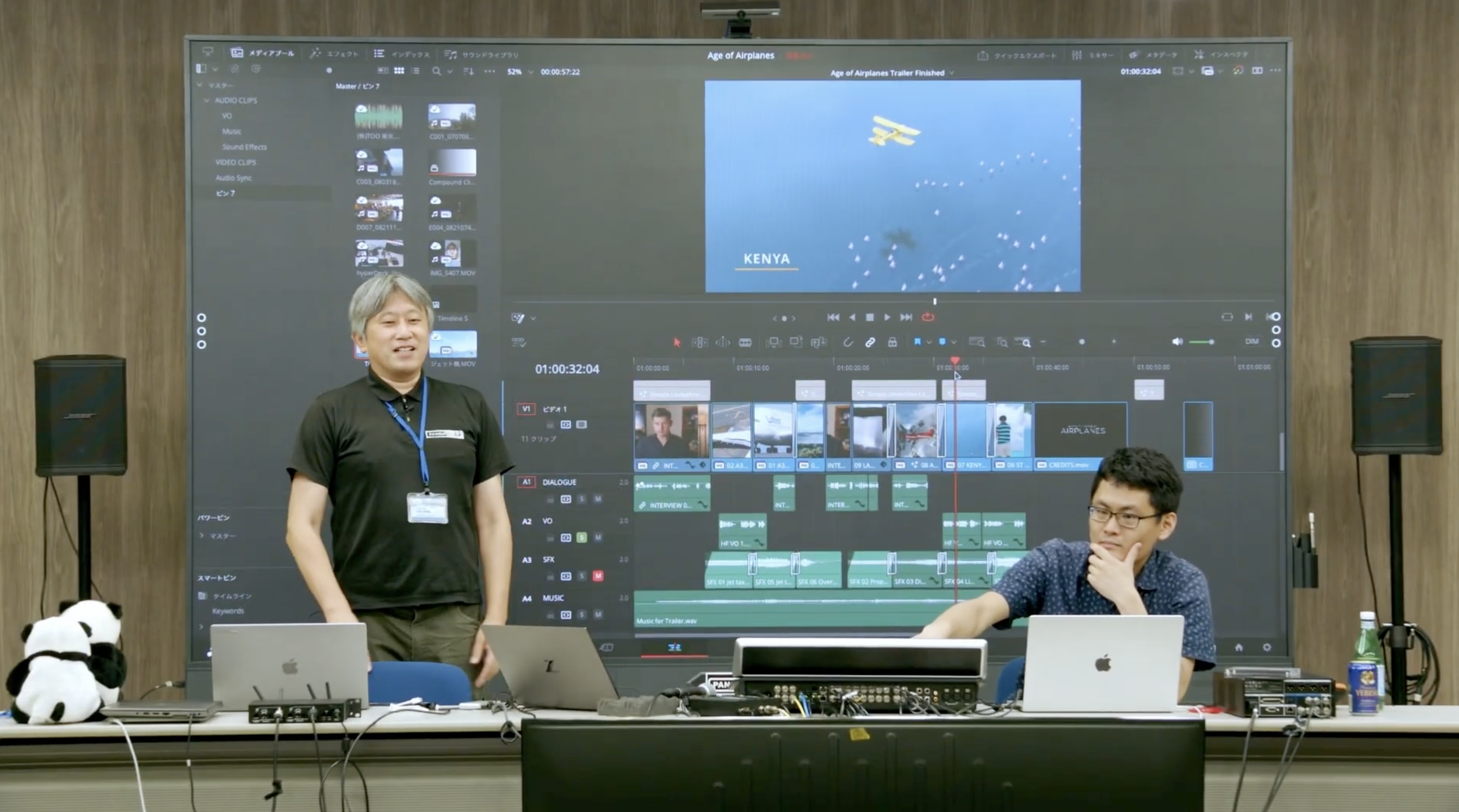Choose the Dynamic Trim Mode tool

click(x=723, y=343)
